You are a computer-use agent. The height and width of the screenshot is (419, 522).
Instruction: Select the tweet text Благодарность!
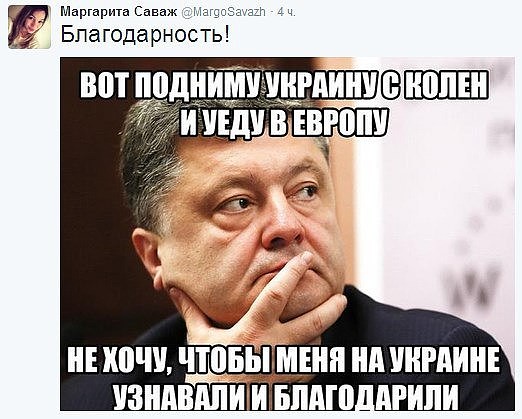(145, 34)
